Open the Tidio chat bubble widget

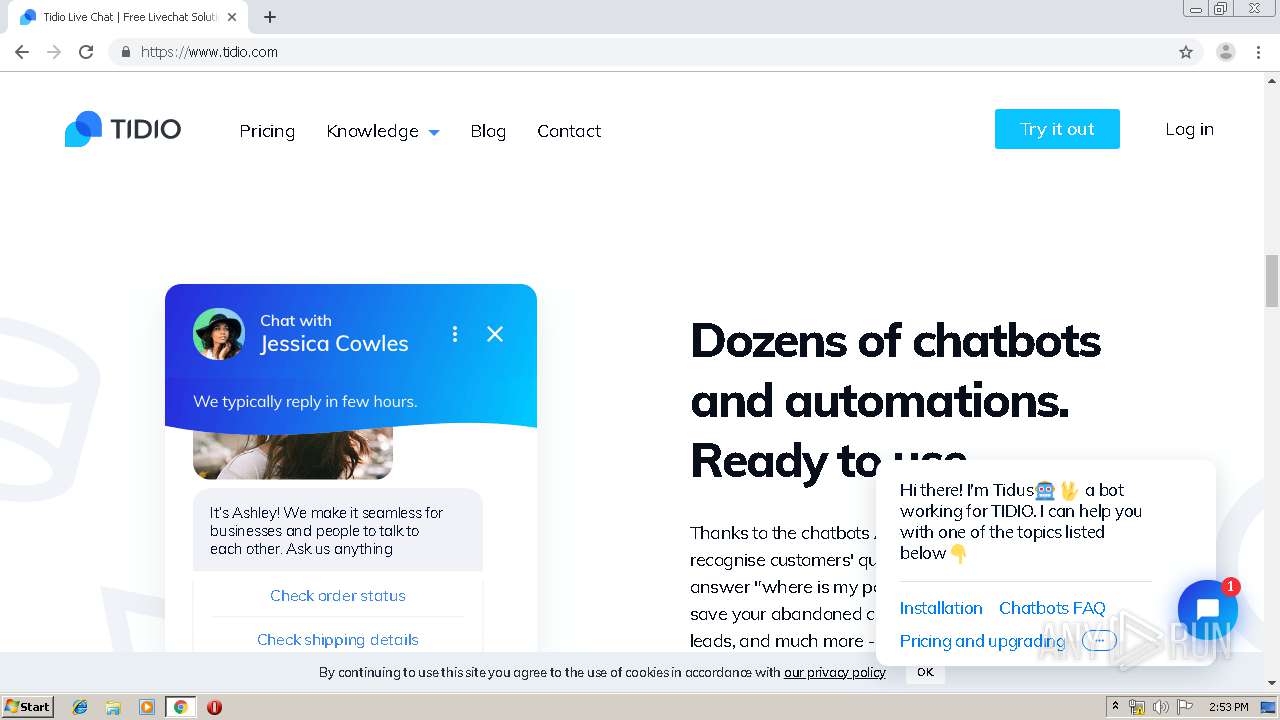[x=1207, y=609]
